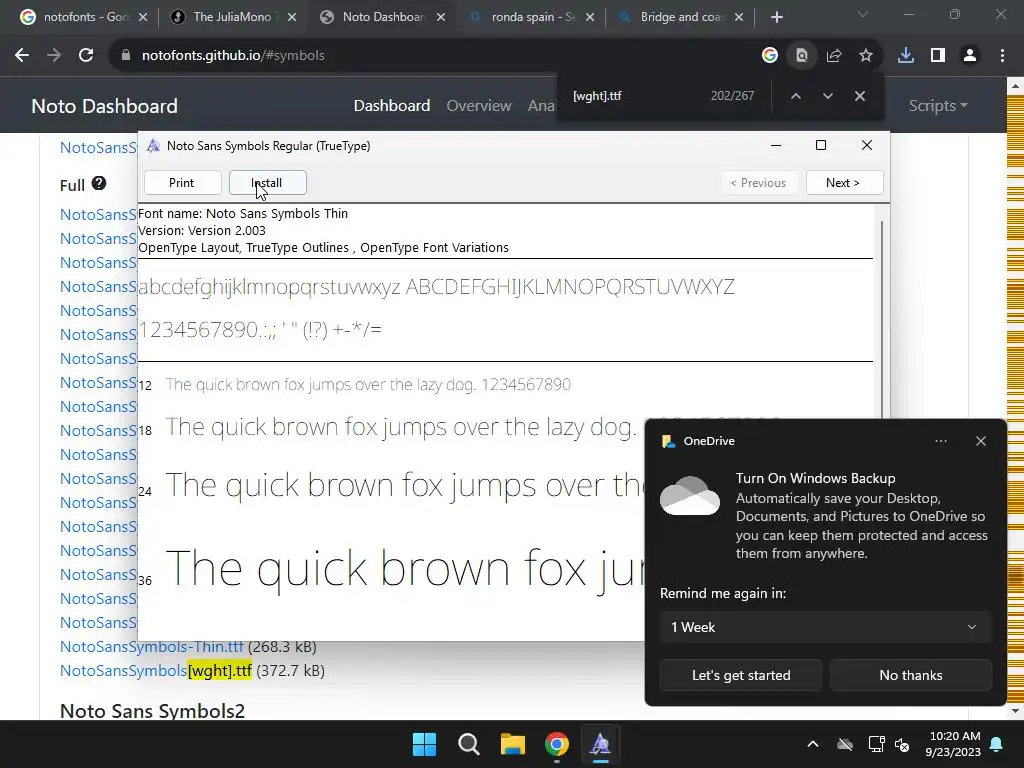Open notification bell icon
The width and height of the screenshot is (1024, 768).
tap(997, 744)
